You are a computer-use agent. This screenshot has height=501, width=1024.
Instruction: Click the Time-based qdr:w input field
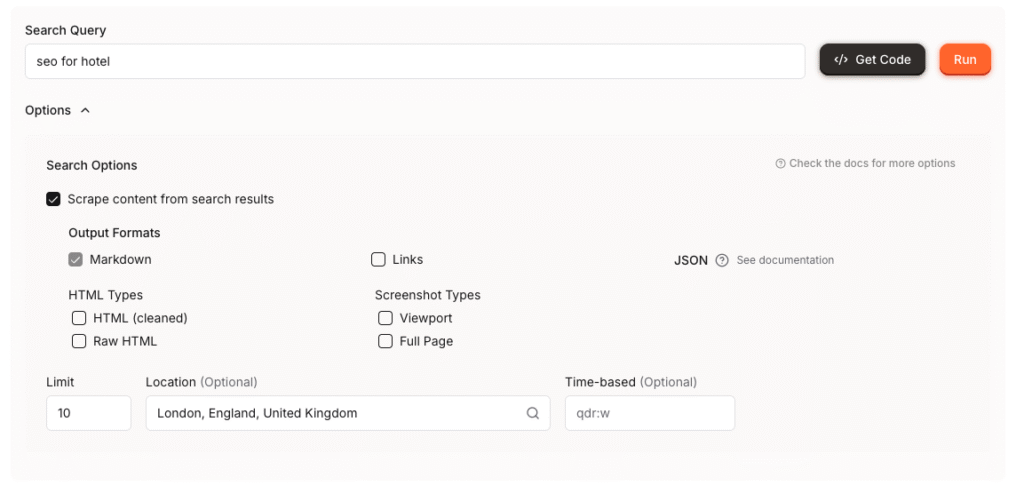tap(649, 413)
